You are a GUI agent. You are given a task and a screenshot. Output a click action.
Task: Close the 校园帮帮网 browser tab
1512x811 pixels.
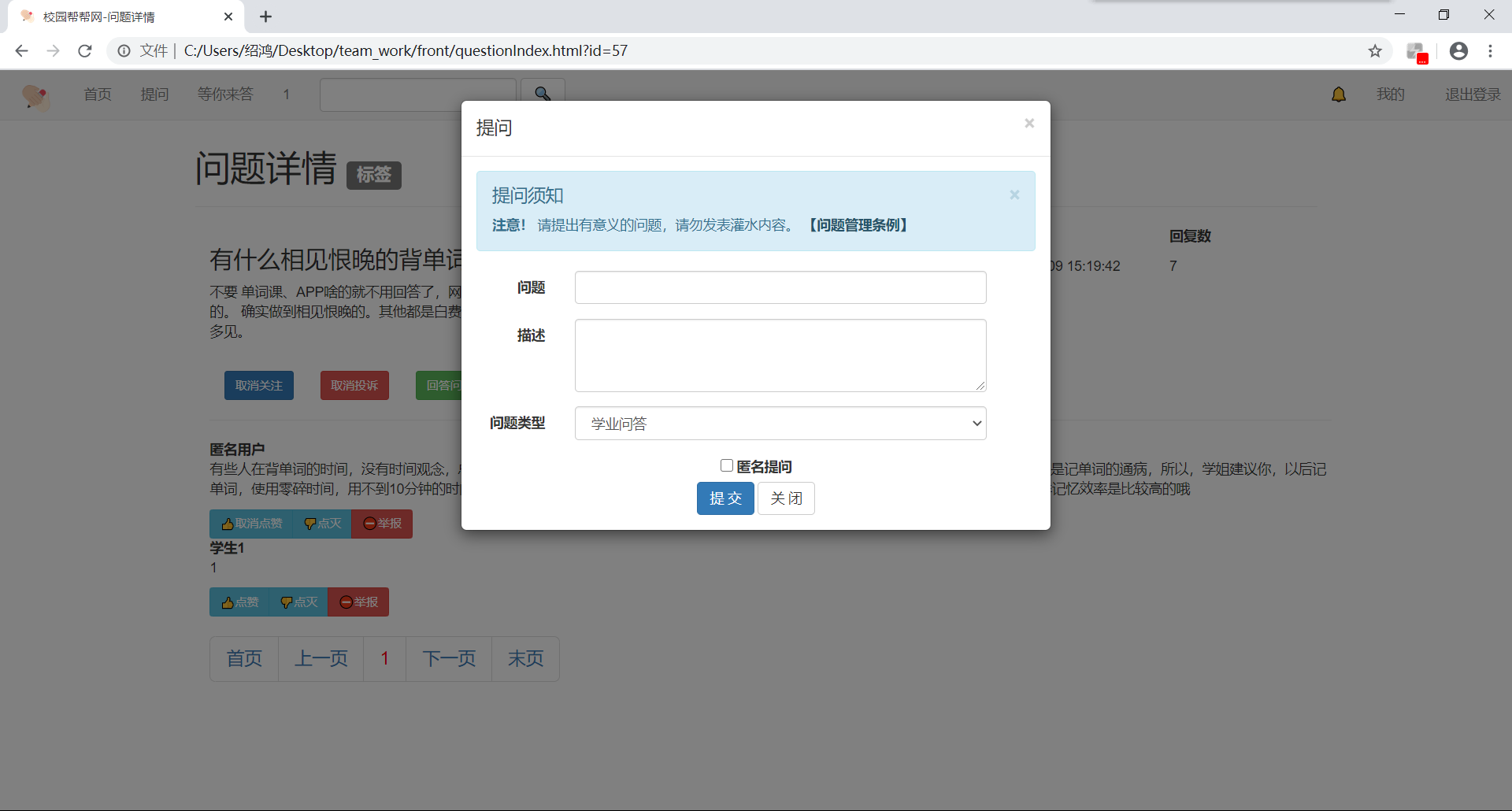228,17
